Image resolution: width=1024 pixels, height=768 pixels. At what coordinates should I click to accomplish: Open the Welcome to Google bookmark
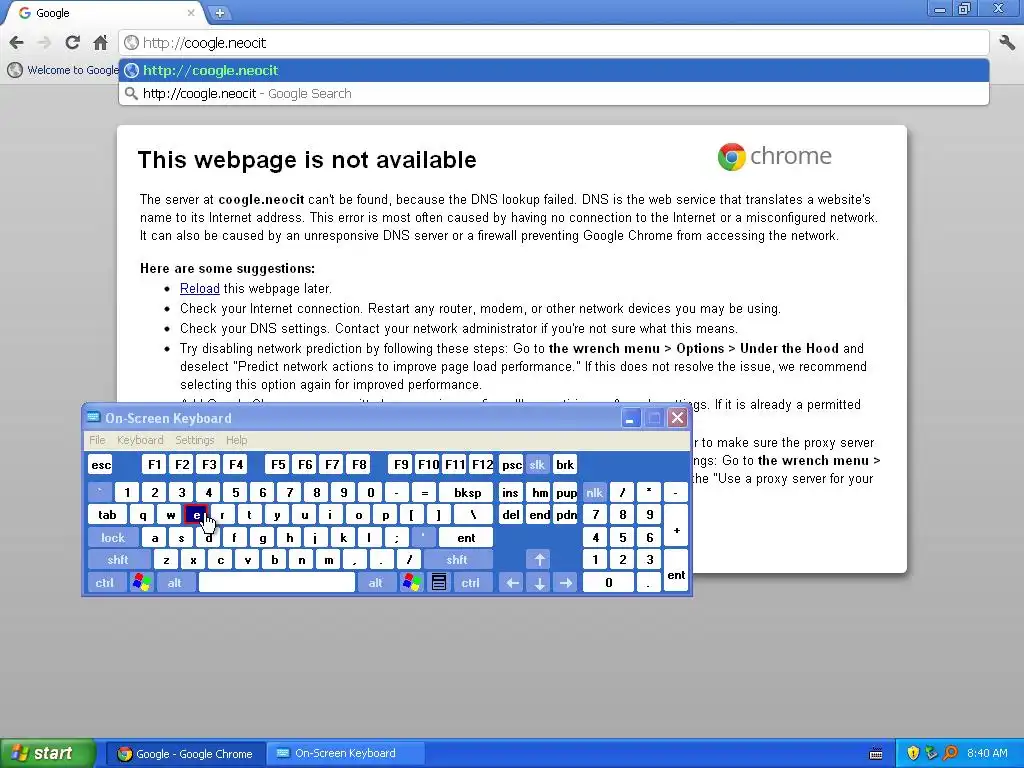63,70
